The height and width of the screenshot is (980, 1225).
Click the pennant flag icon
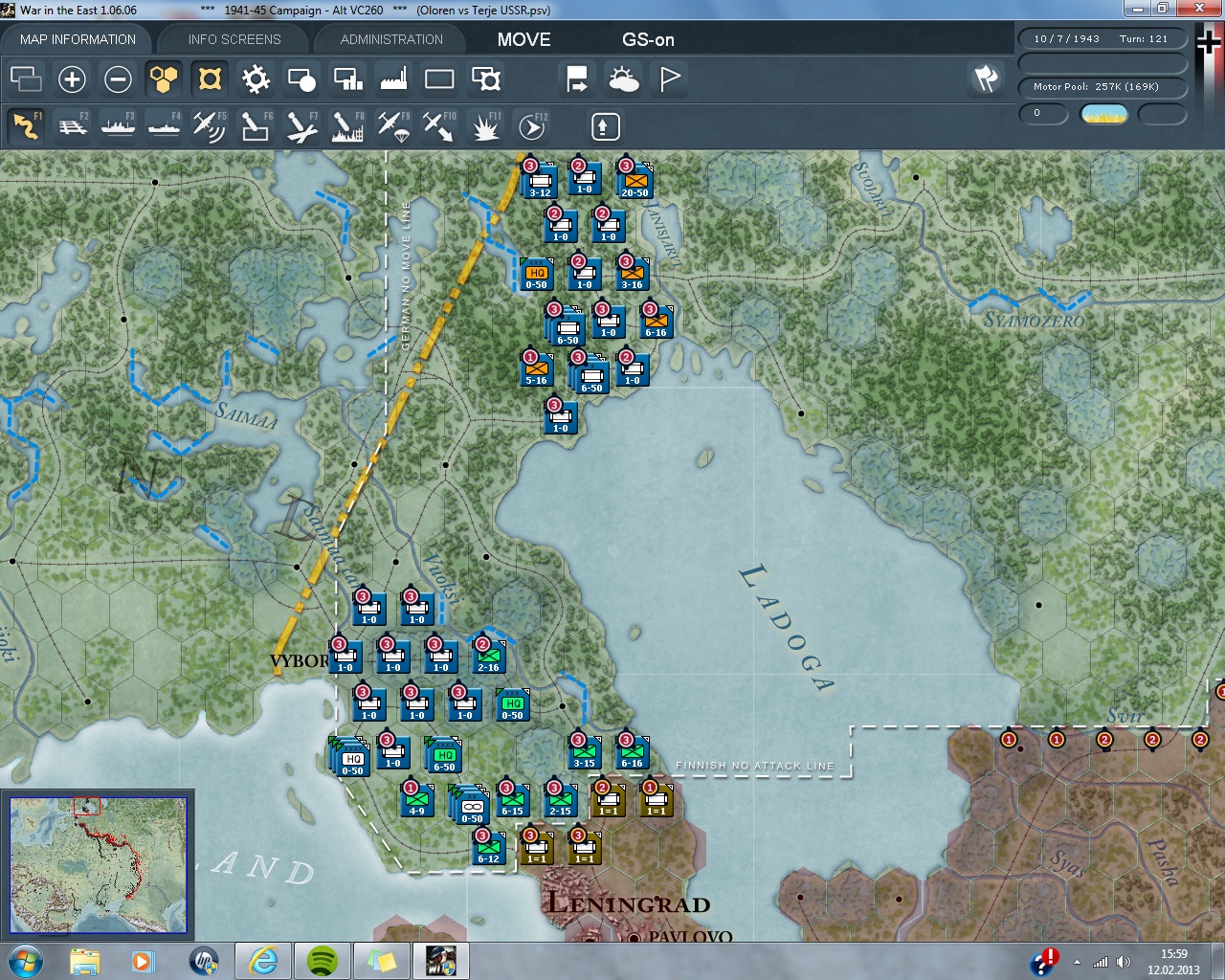coord(669,78)
